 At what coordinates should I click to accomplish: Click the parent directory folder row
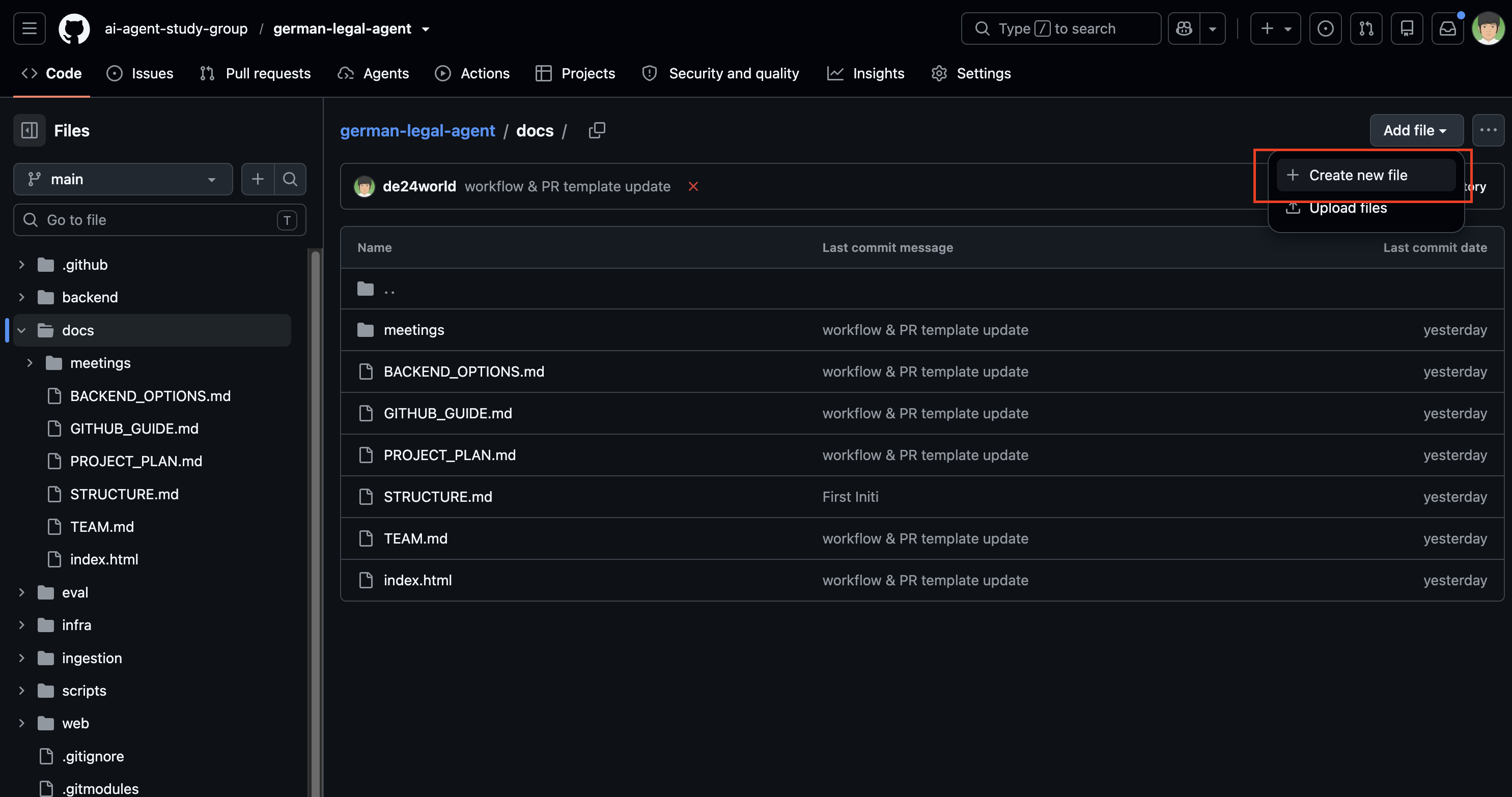point(921,289)
